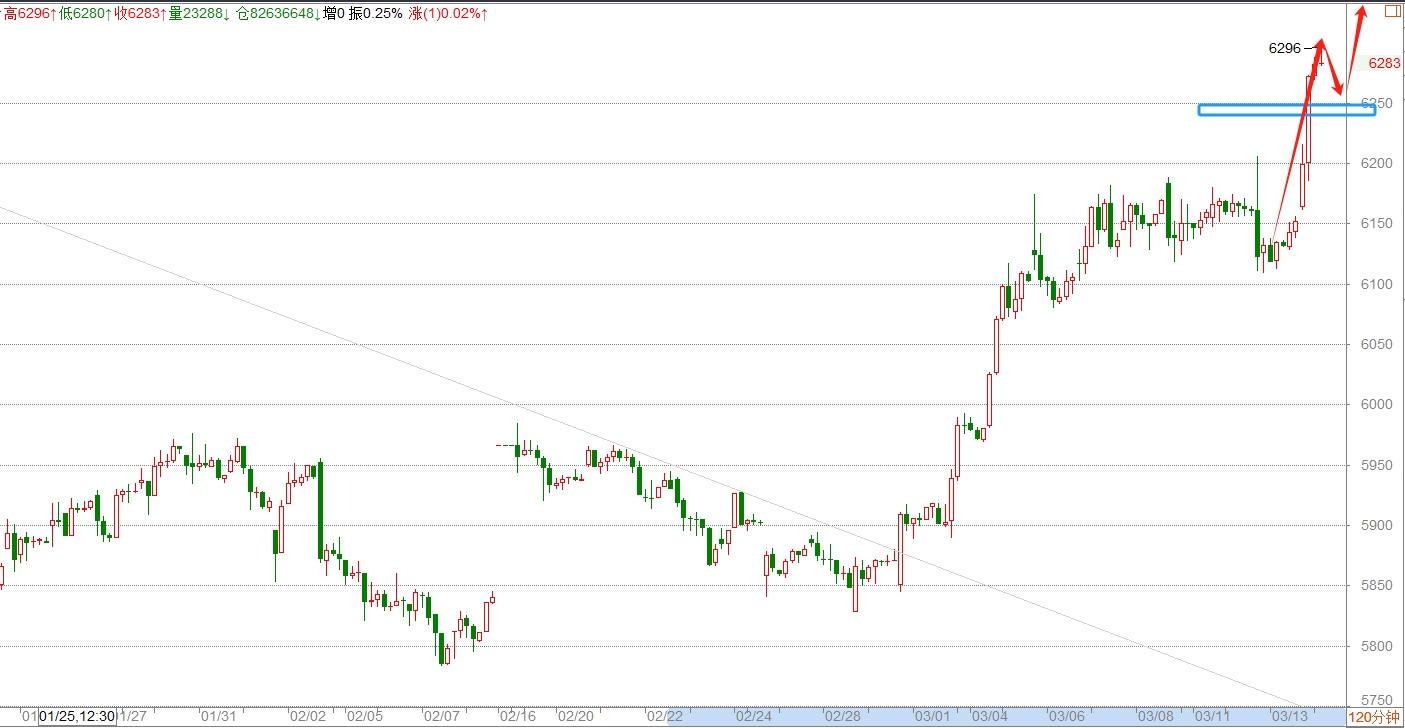The image size is (1405, 728).
Task: Click the amplitude text 振0.25%
Action: click(x=376, y=14)
